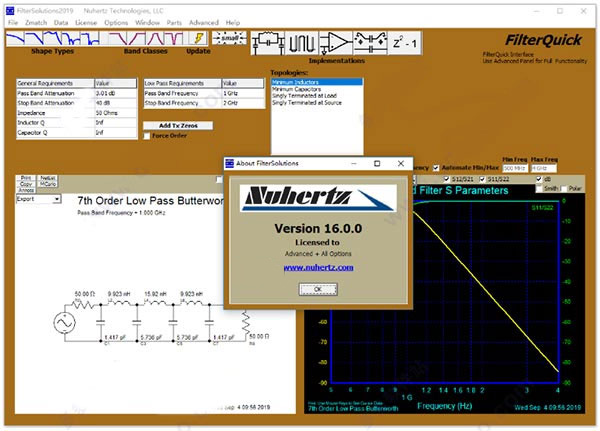Open the Export dropdown
This screenshot has width=600, height=431.
(39, 199)
